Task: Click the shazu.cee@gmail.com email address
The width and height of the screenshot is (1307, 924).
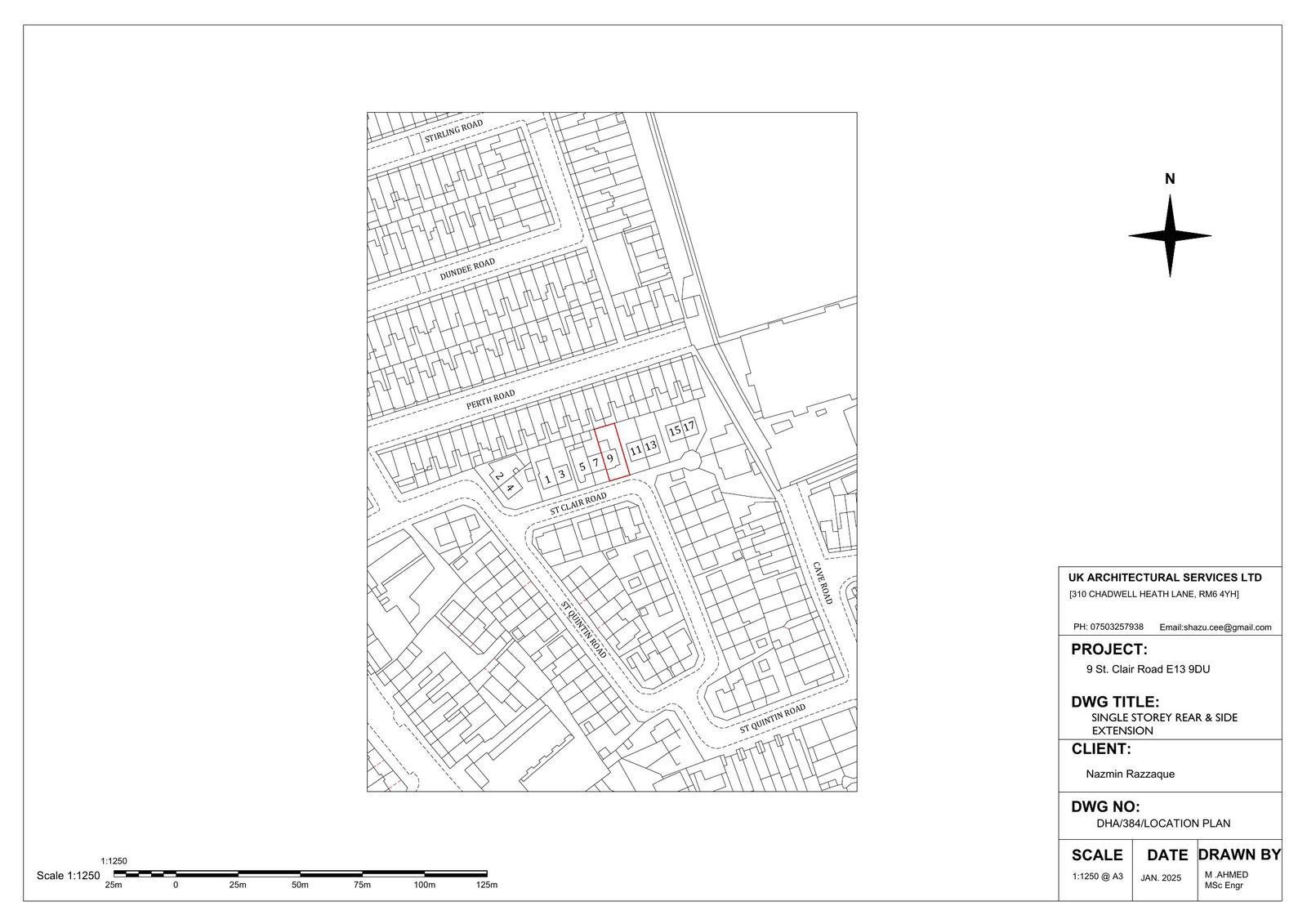Action: point(1215,627)
